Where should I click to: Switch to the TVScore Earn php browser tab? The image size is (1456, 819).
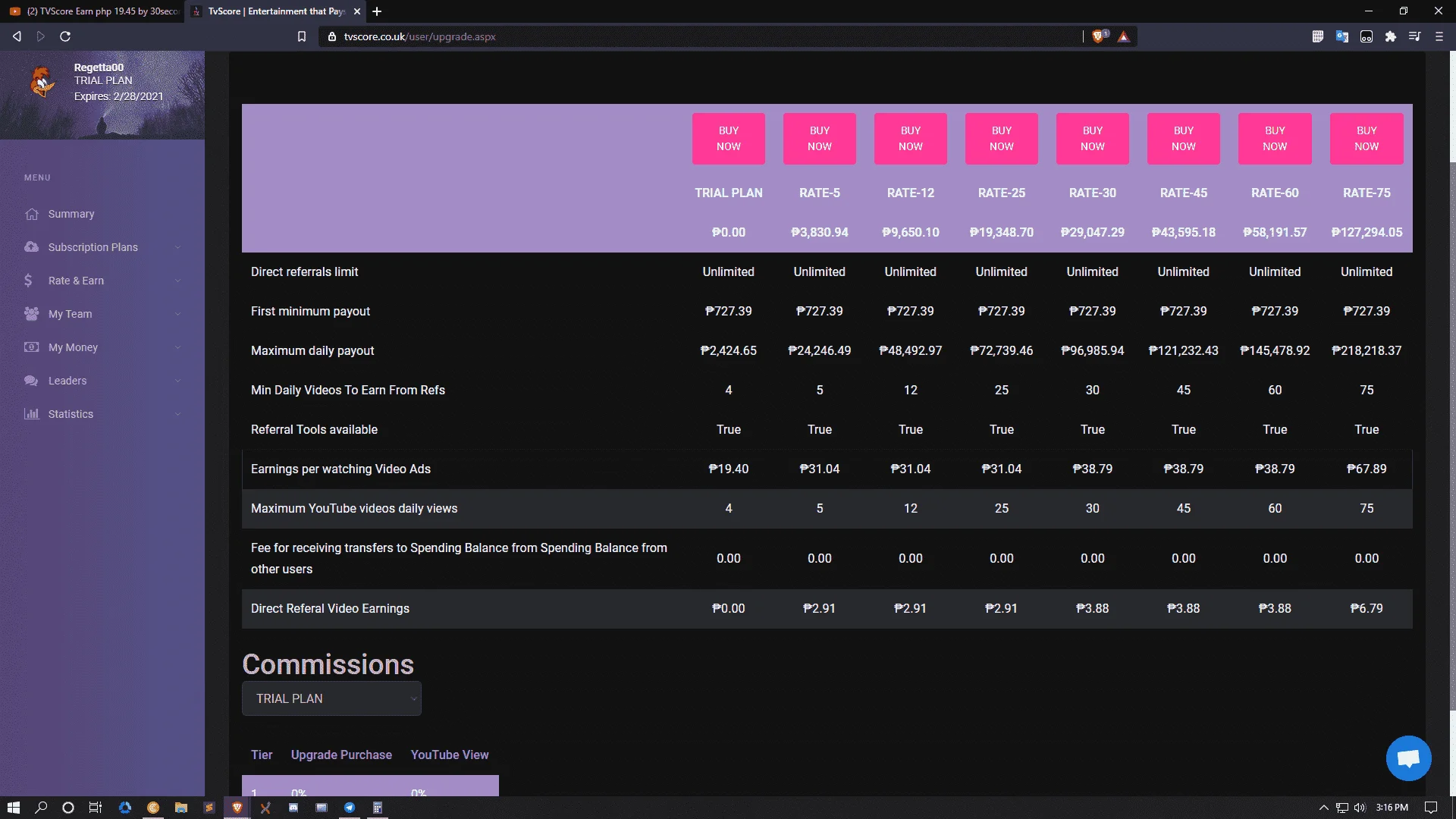(x=93, y=11)
